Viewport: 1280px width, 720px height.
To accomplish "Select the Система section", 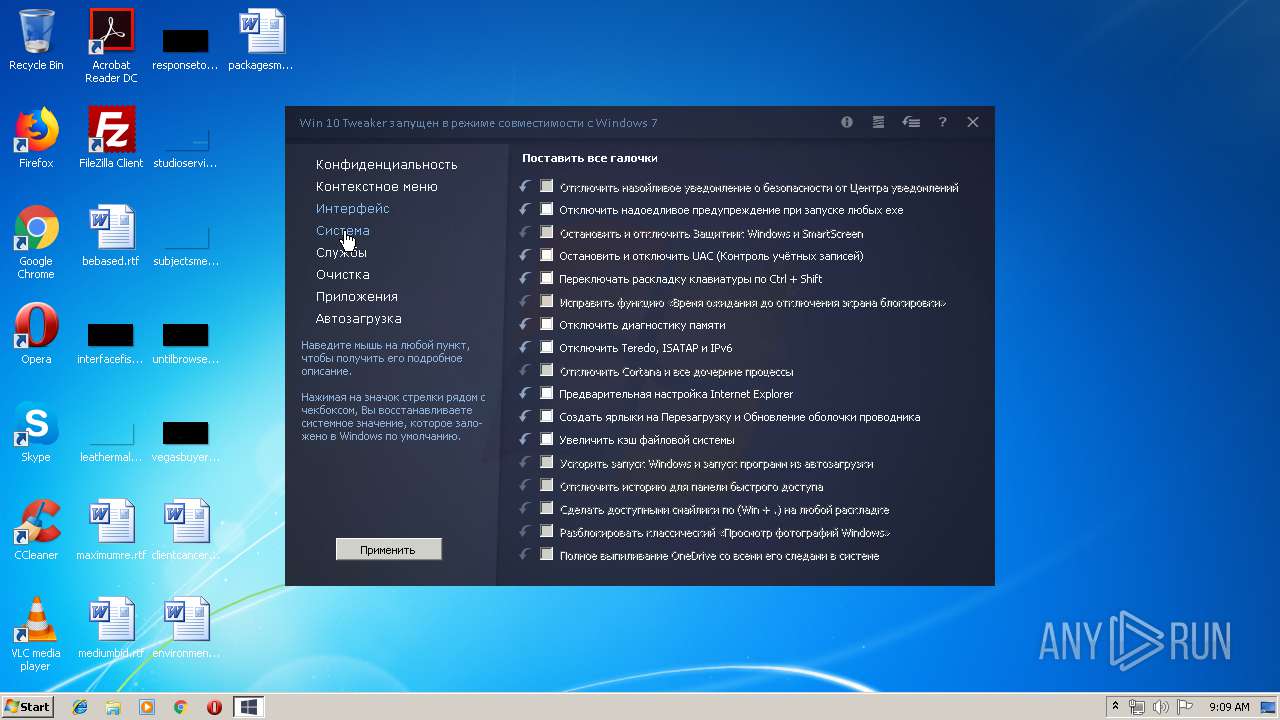I will tap(342, 231).
